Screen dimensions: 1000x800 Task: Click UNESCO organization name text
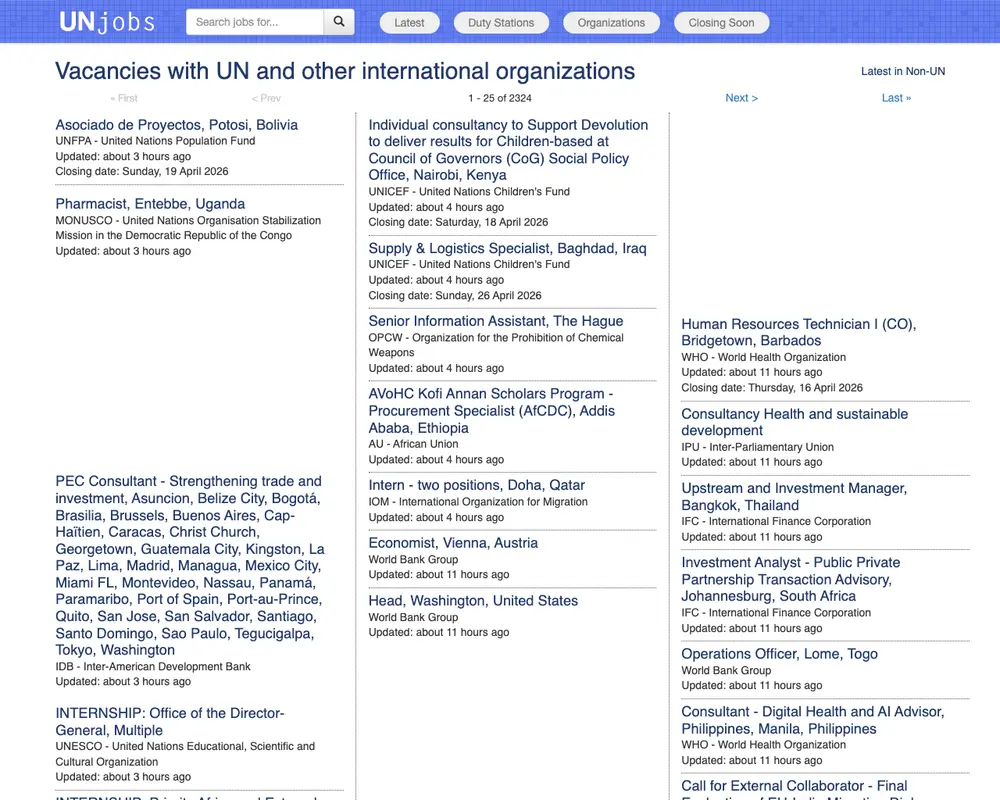185,754
